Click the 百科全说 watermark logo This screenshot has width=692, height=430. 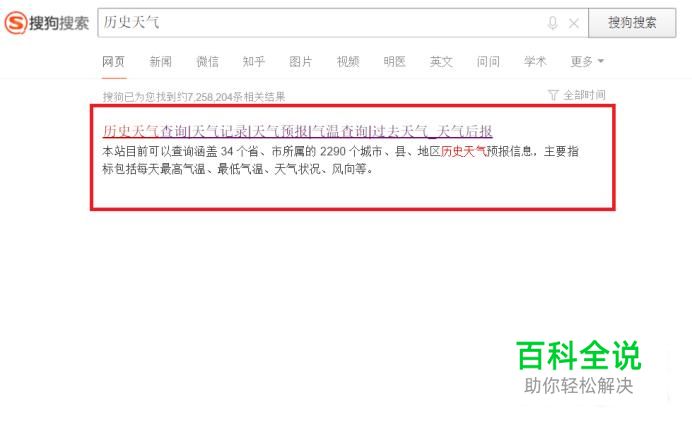579,367
